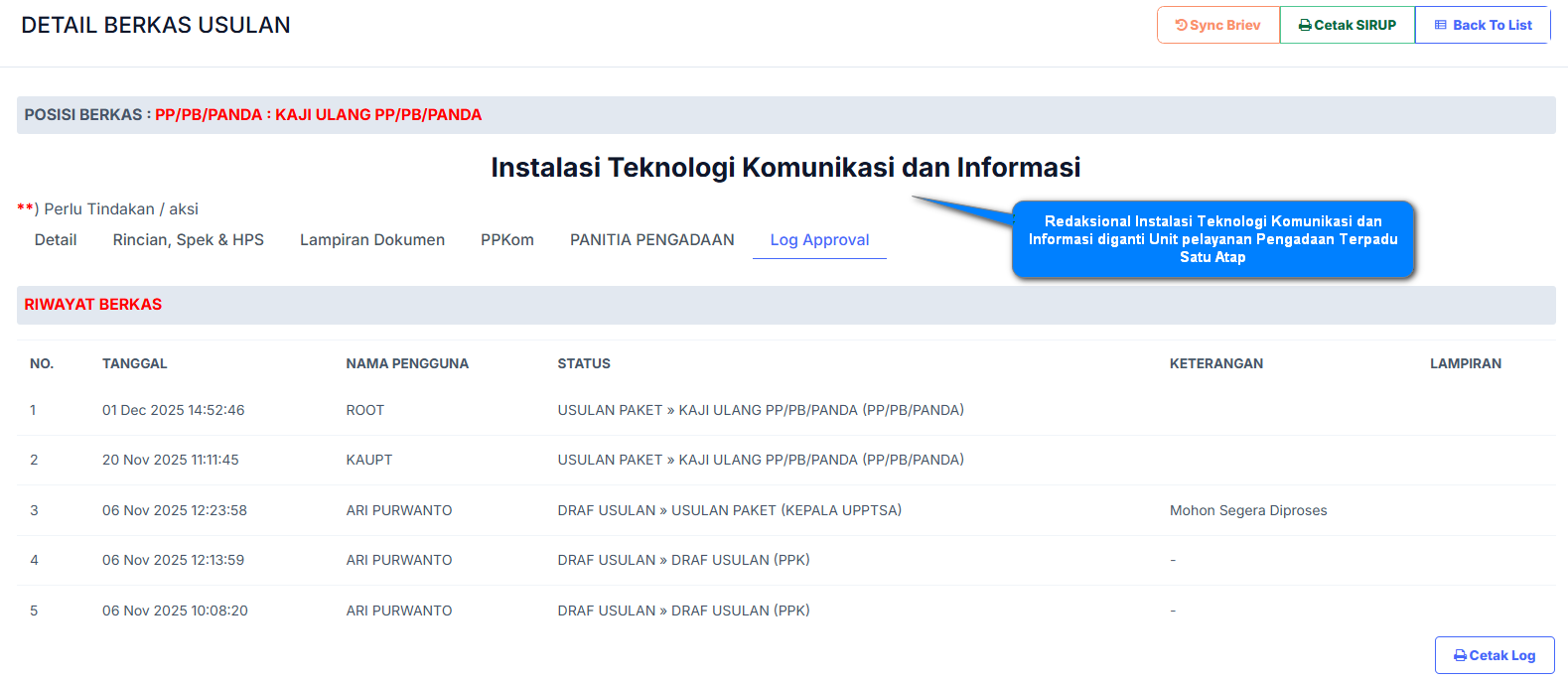Image resolution: width=1568 pixels, height=681 pixels.
Task: Go to the PANITIA PENGADAAN tab
Action: [652, 240]
